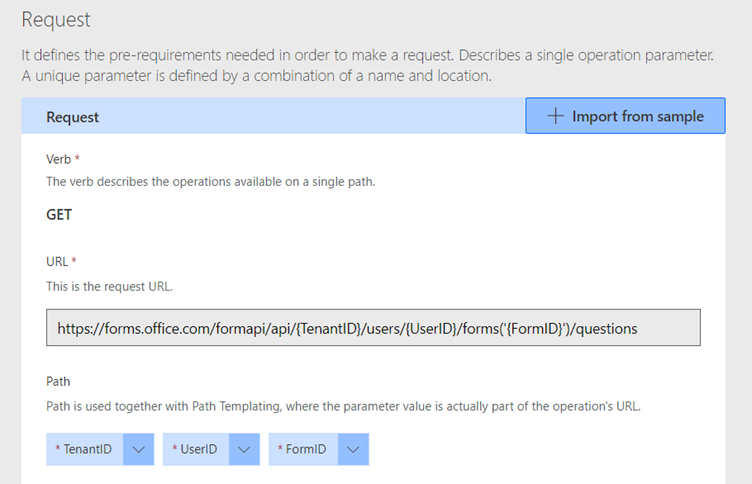Click the GET verb value
This screenshot has width=752, height=484.
click(x=59, y=214)
